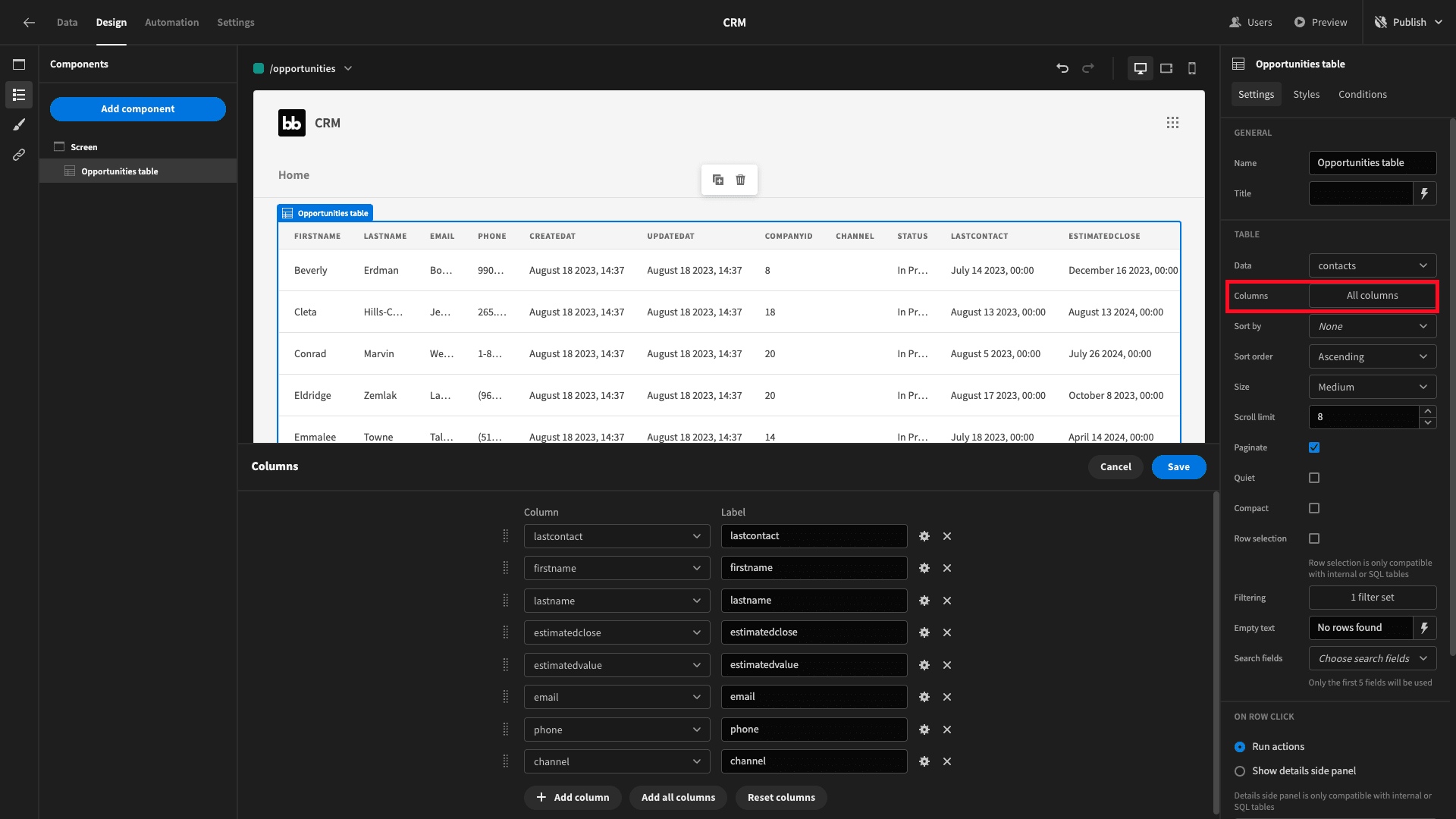The image size is (1456, 819).
Task: Open the Navigation link icon in sidebar
Action: click(19, 155)
